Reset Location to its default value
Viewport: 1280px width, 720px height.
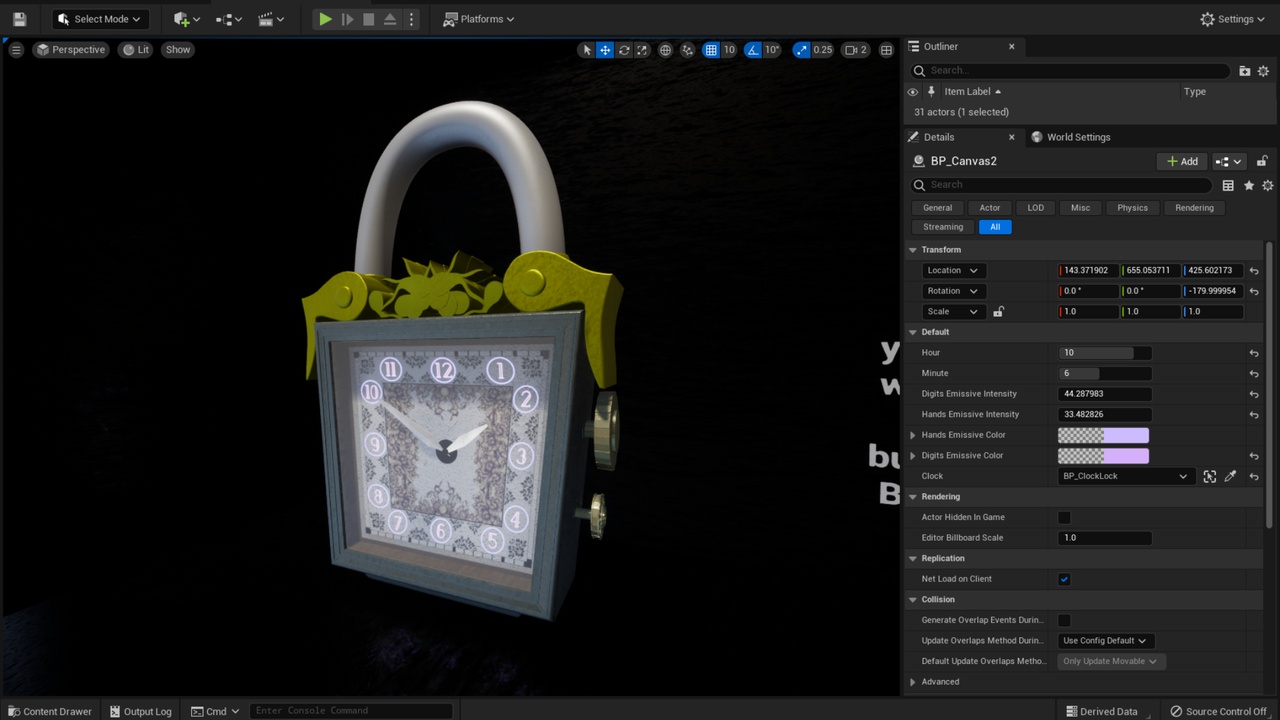coord(1254,271)
